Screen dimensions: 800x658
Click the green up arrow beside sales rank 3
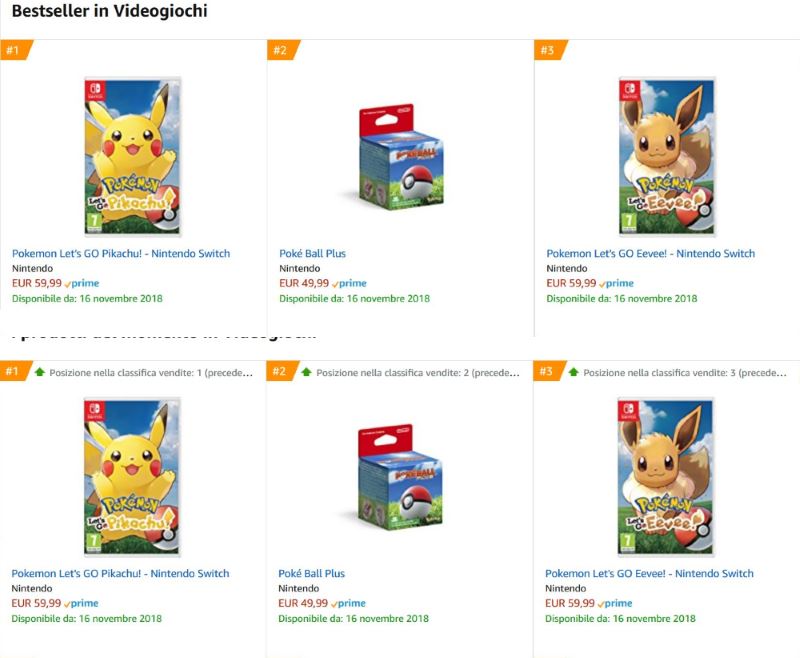point(573,372)
